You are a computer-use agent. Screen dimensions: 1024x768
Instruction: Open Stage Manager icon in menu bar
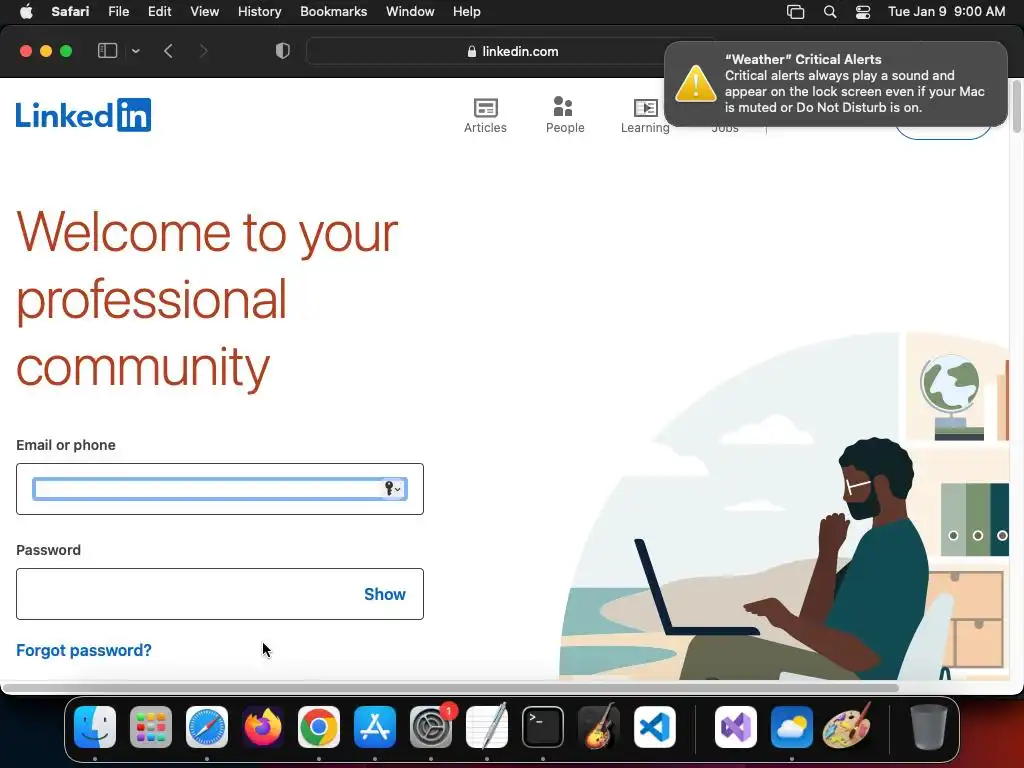[795, 12]
